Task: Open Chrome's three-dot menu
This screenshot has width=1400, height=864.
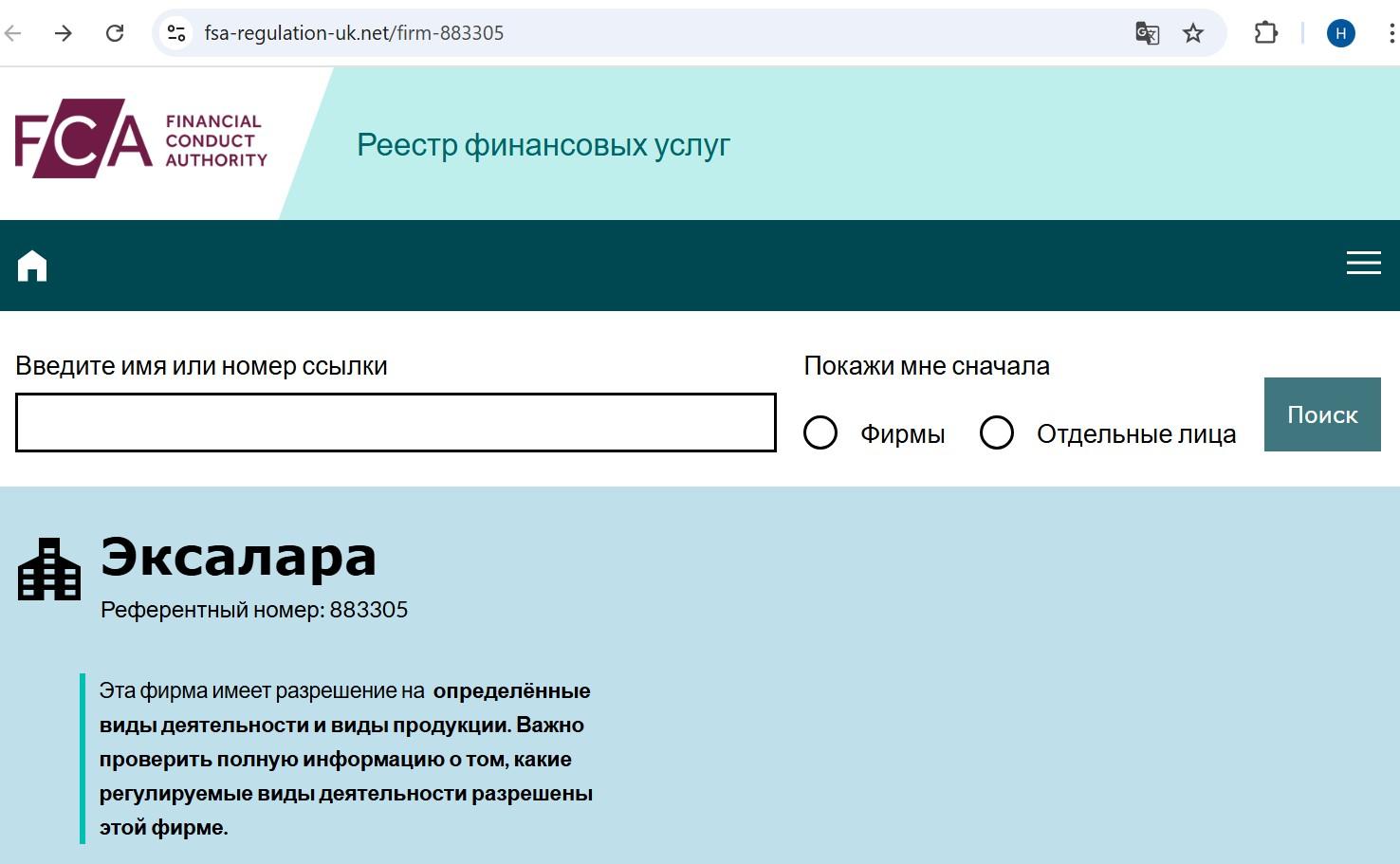Action: click(x=1391, y=33)
